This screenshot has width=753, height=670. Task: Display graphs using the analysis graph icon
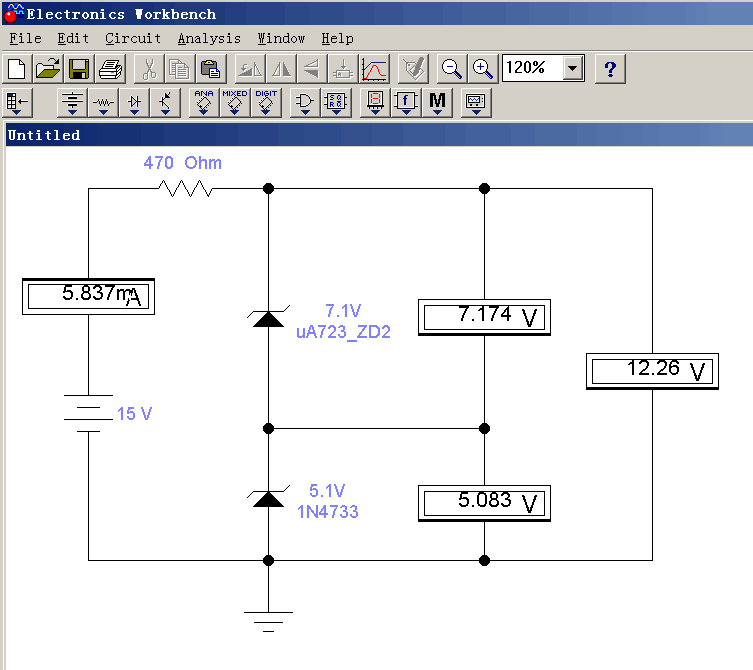click(x=374, y=69)
